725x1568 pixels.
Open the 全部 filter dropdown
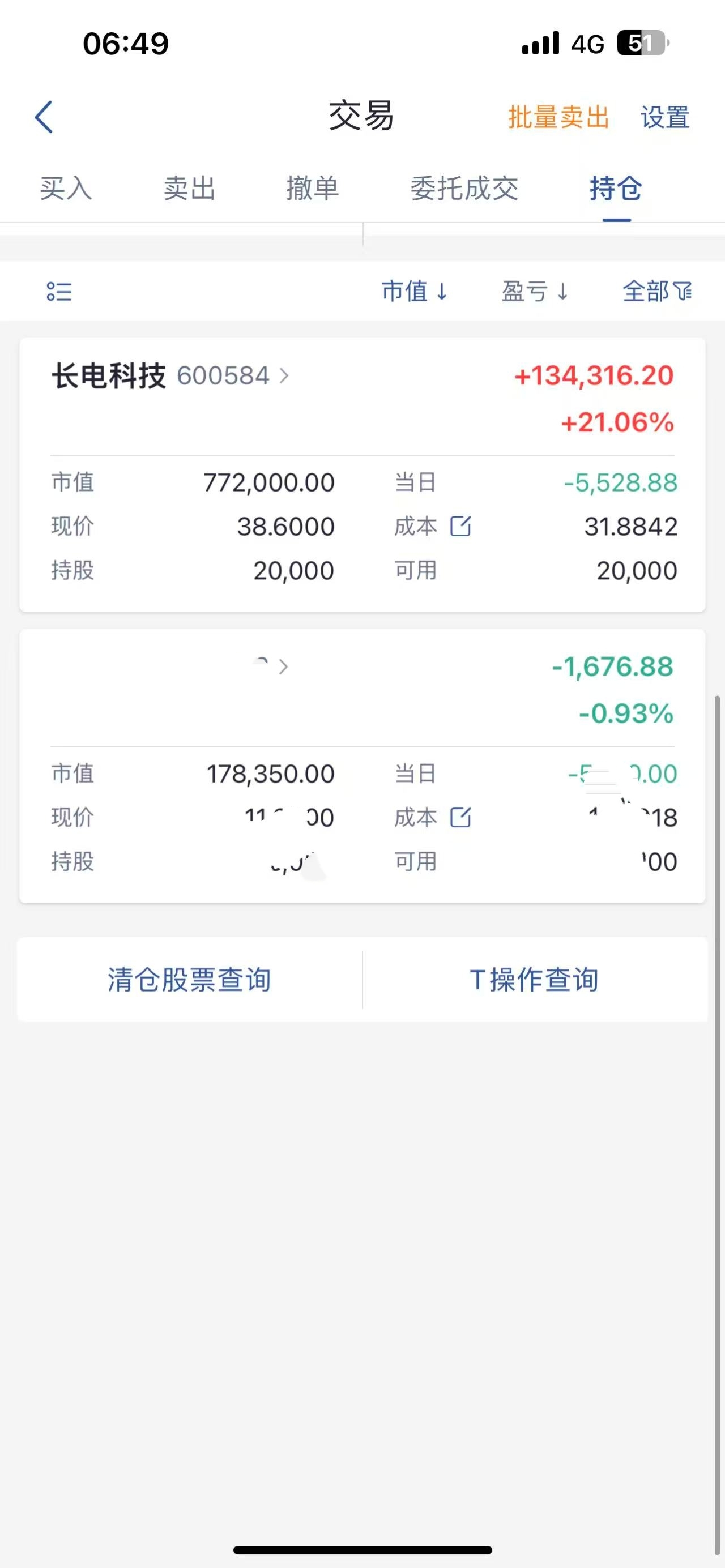pos(658,292)
